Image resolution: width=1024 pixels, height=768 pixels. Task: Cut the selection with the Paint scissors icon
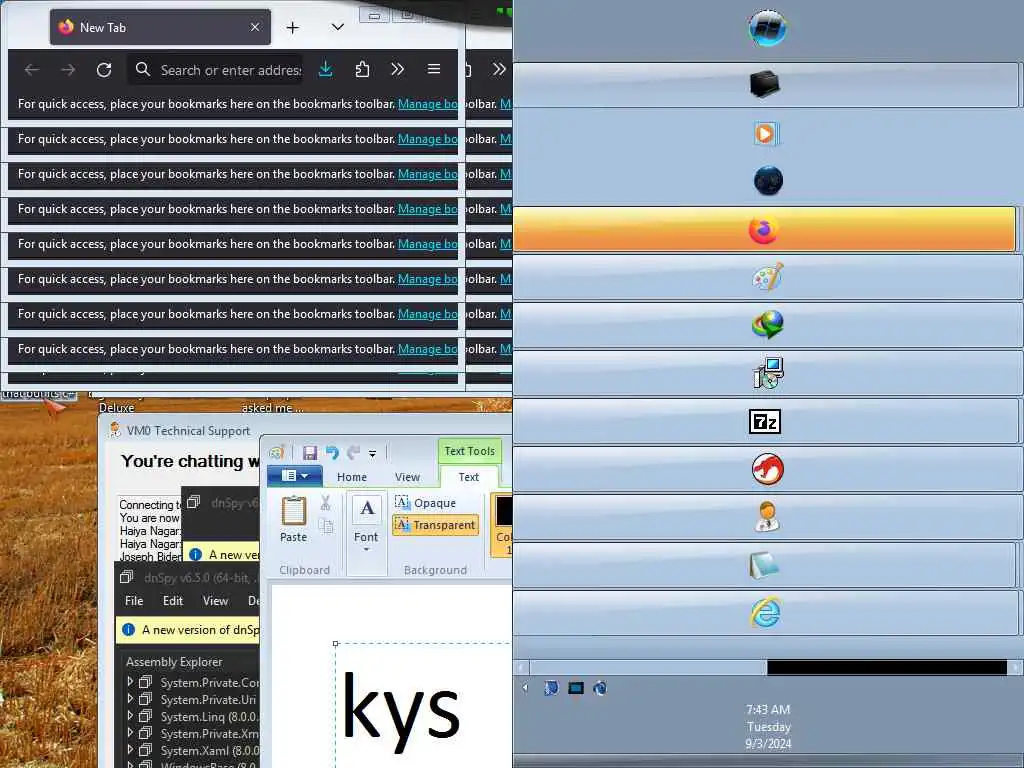pos(325,503)
